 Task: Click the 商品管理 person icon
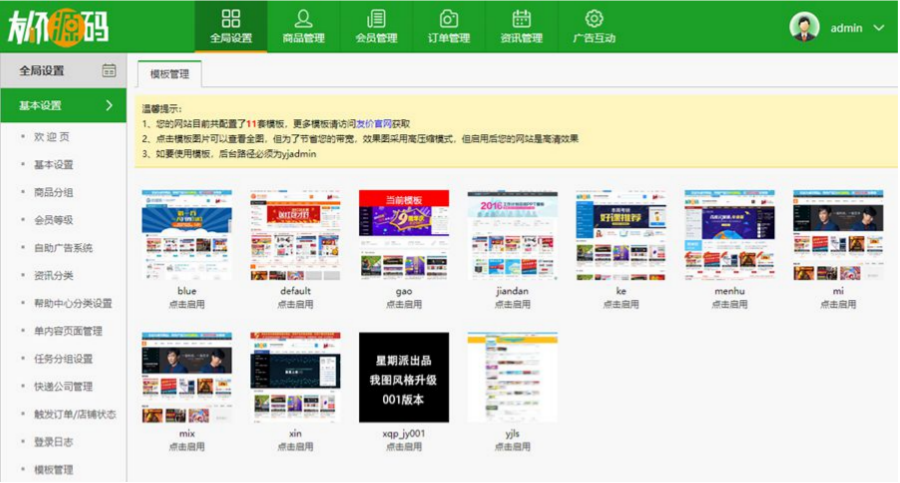[x=304, y=19]
